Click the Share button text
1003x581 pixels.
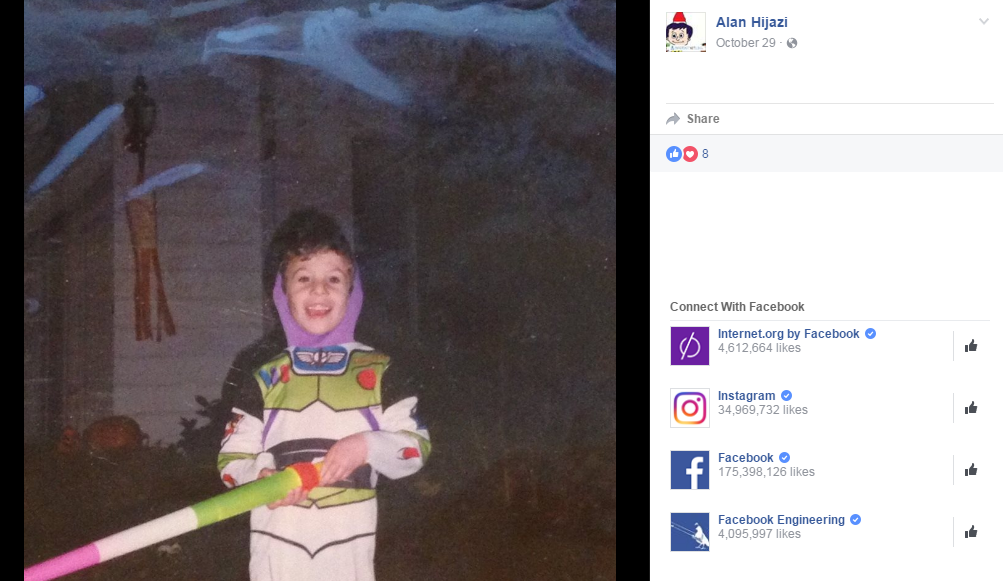click(703, 118)
